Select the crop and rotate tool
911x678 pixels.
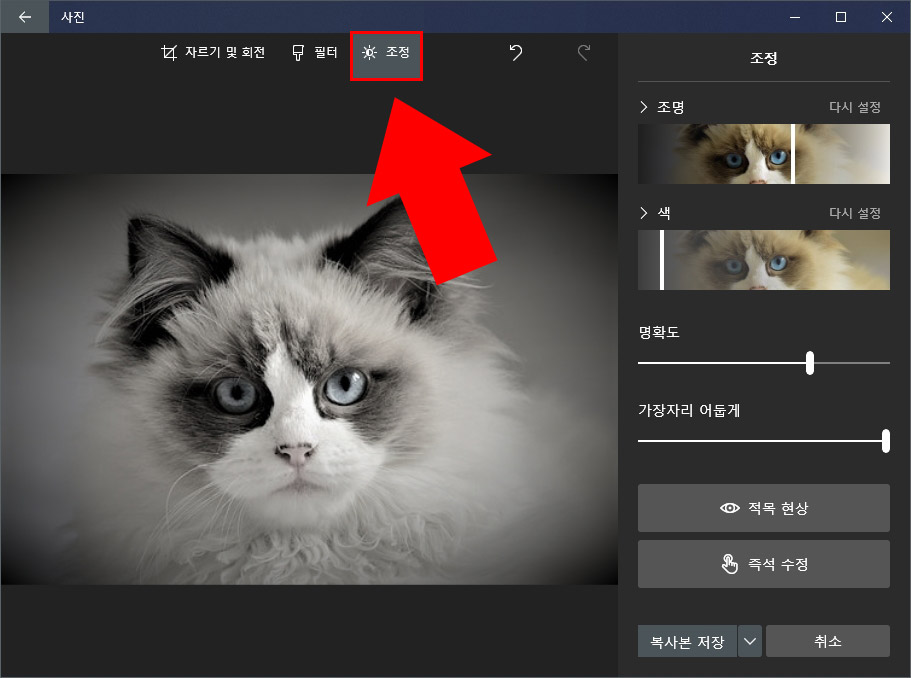[213, 54]
